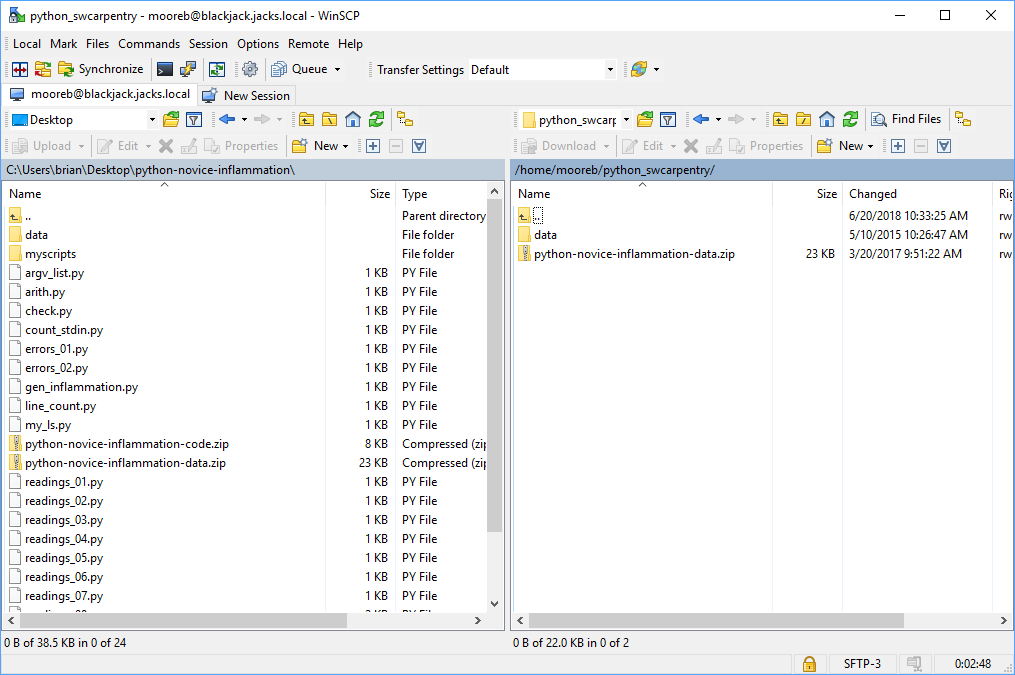The image size is (1015, 675).
Task: Click the globe update check icon
Action: [639, 69]
